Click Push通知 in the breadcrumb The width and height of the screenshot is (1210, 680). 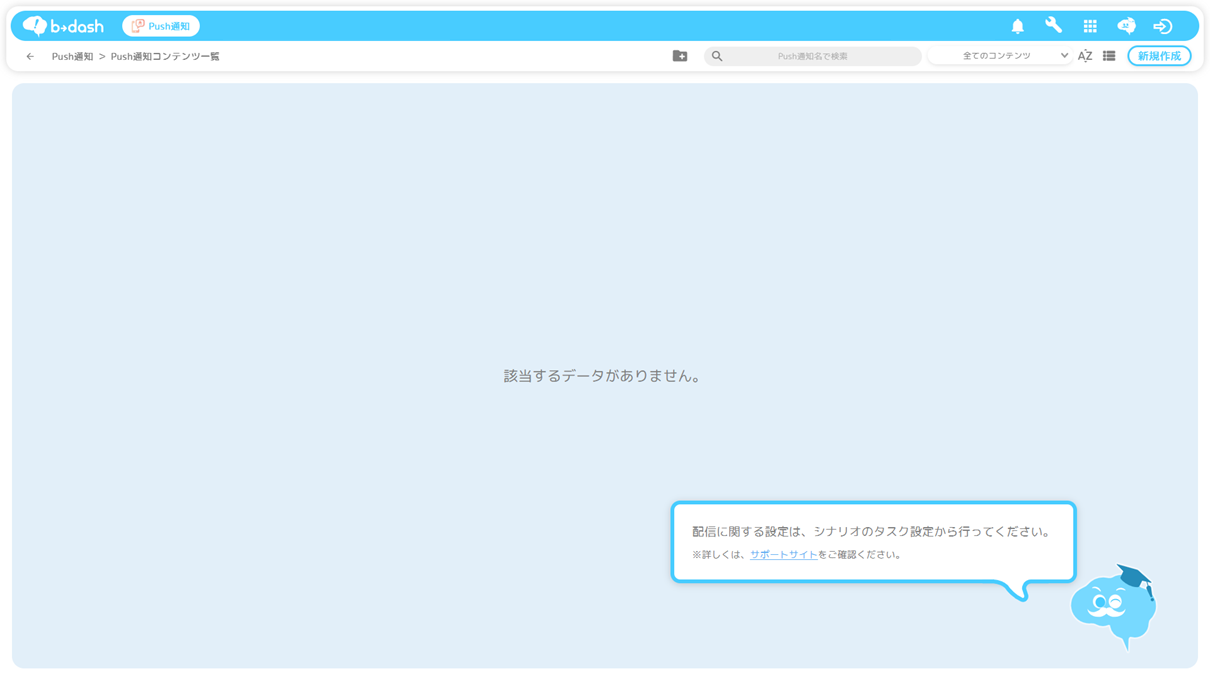click(x=72, y=57)
